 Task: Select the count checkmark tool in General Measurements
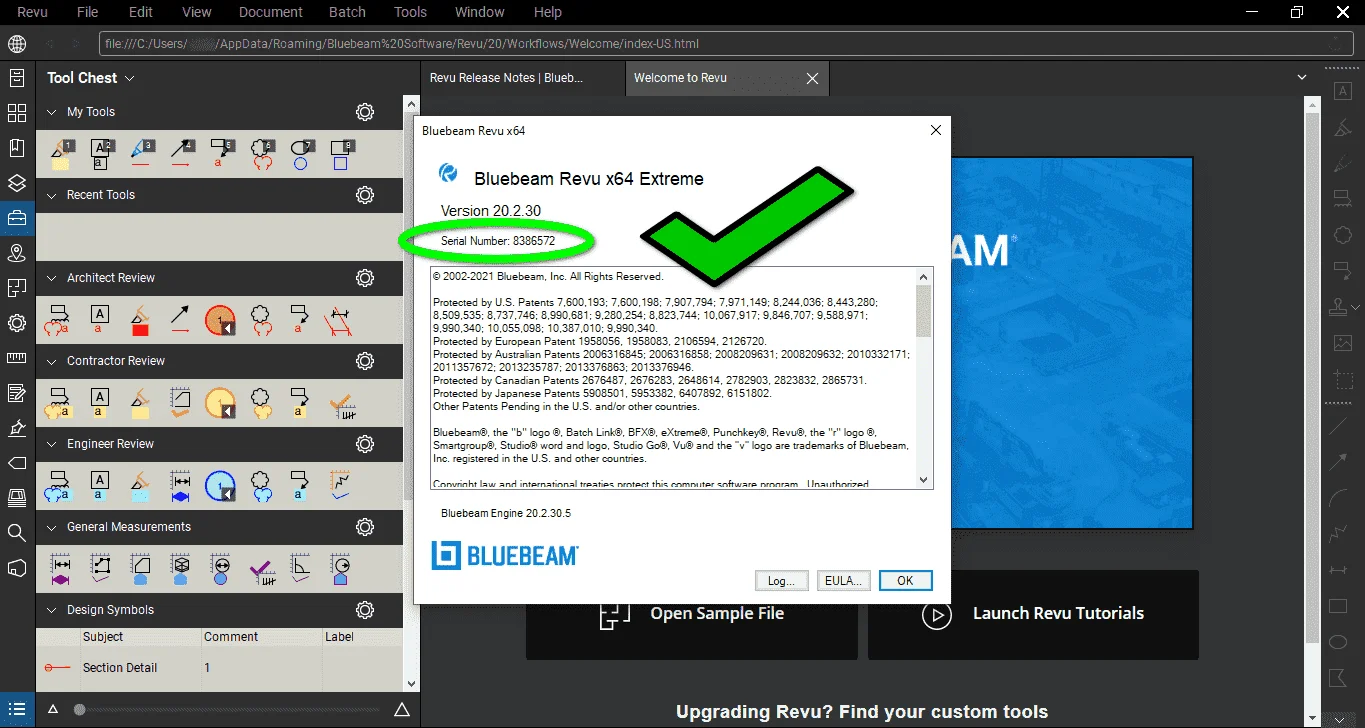(x=261, y=569)
